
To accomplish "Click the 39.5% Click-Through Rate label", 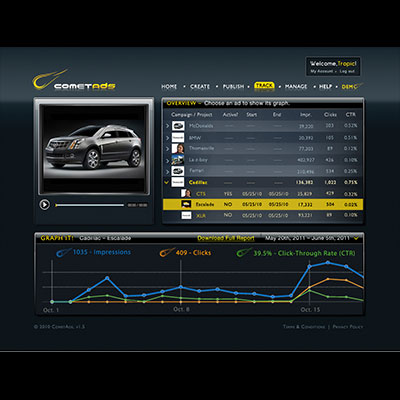I will 304,253.
